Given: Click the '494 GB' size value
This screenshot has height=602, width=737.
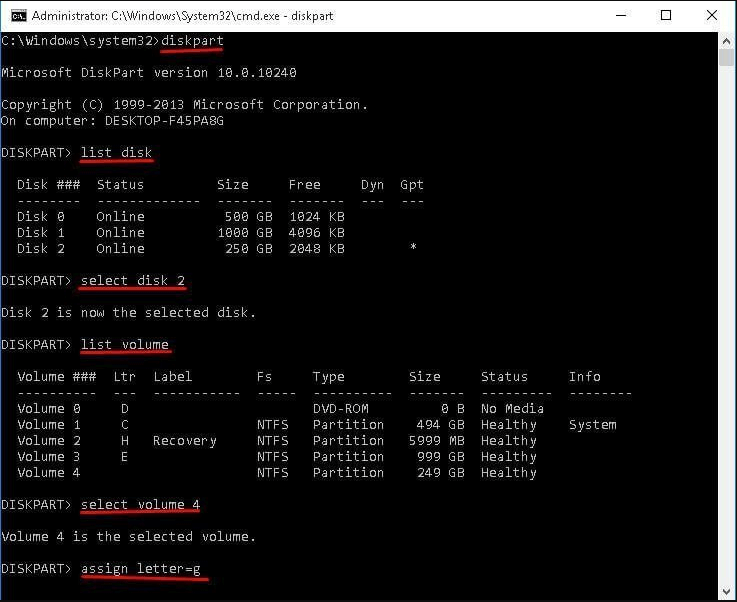Looking at the screenshot, I should click(440, 425).
